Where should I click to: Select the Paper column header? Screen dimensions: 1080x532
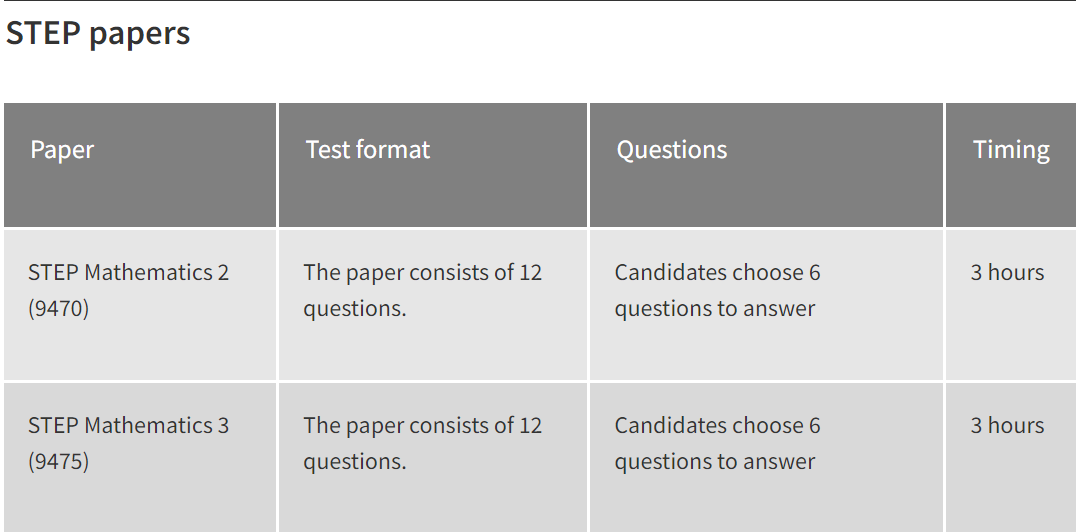(x=140, y=165)
